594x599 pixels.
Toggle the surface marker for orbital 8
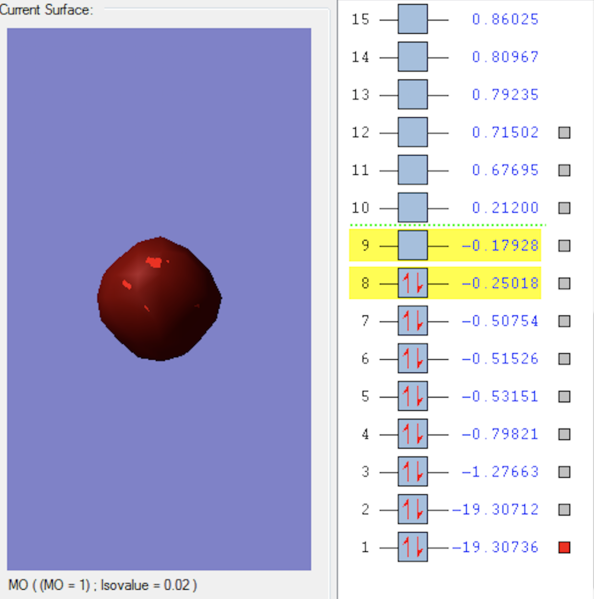tap(564, 283)
